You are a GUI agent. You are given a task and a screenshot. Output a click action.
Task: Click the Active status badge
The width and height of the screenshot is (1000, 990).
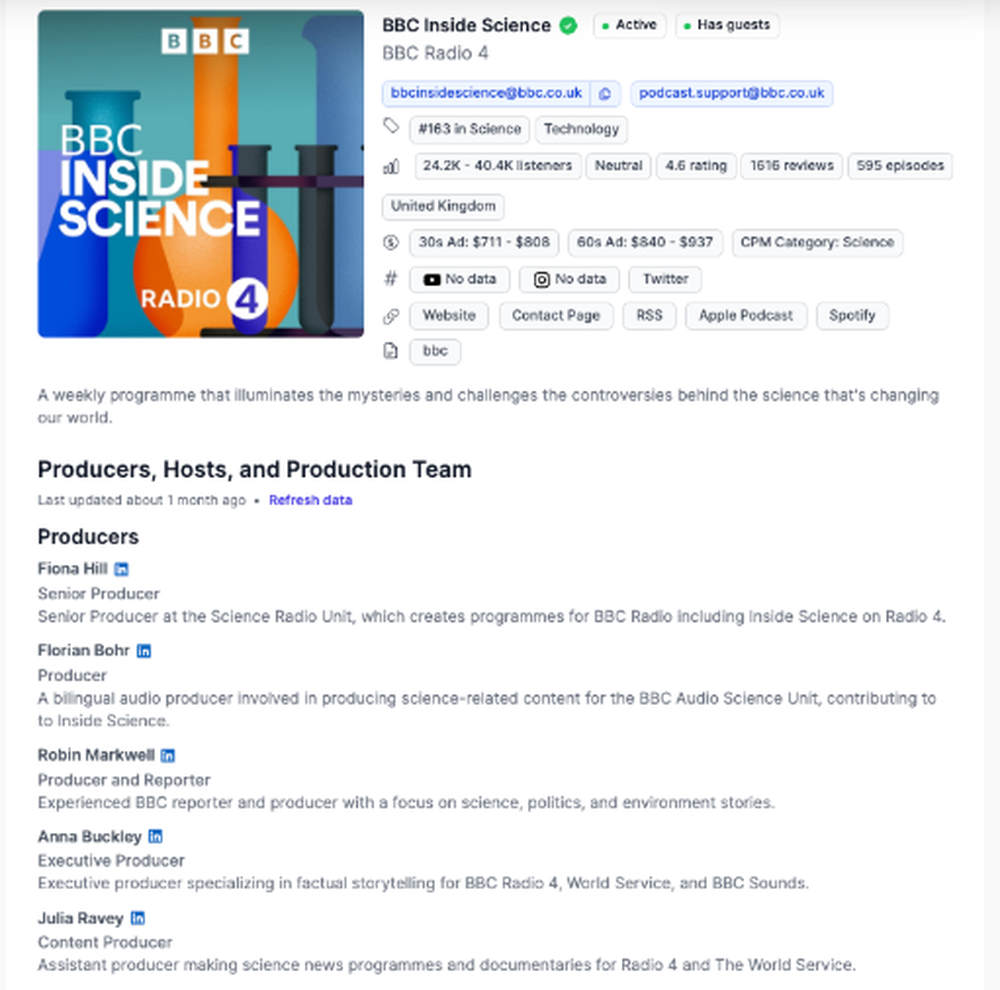point(629,26)
